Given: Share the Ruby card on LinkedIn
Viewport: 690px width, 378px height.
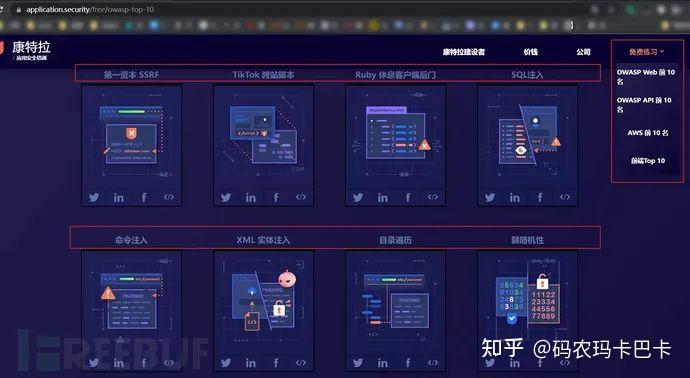Looking at the screenshot, I should coord(383,198).
